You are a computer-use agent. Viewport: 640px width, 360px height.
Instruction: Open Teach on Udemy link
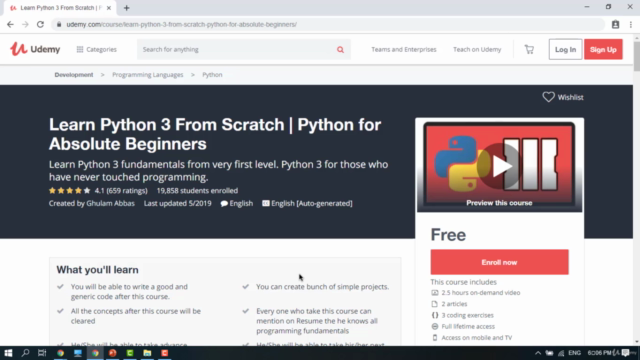click(477, 49)
